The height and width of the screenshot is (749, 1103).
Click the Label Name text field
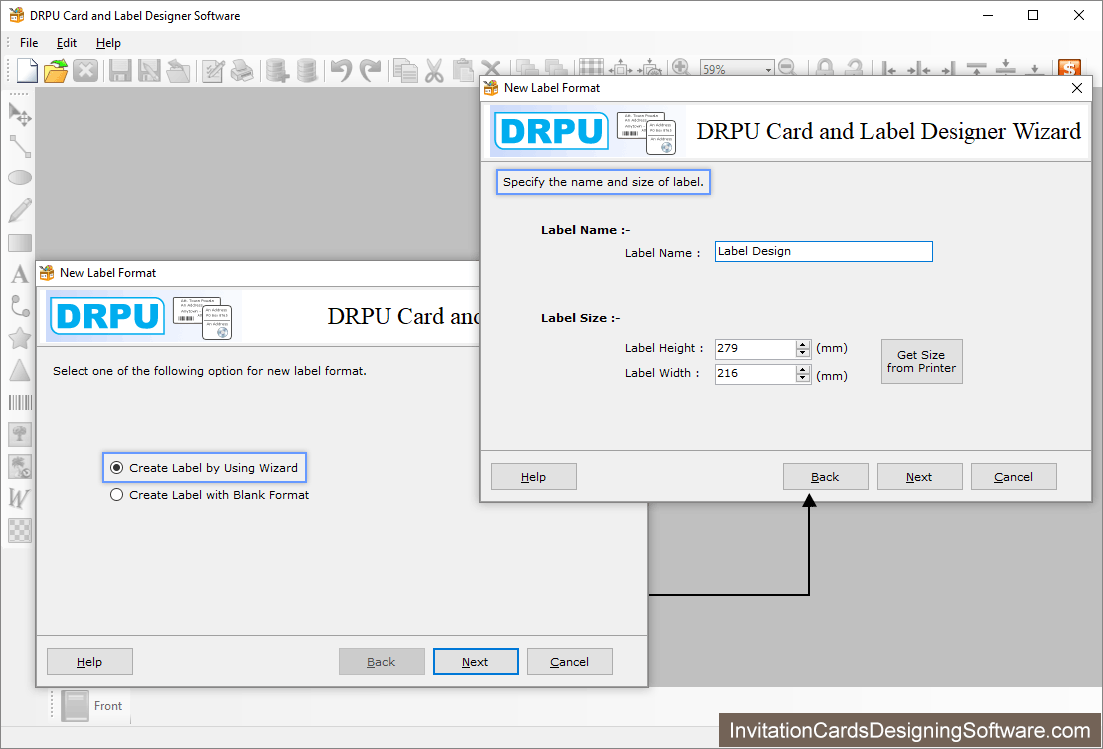pos(824,252)
